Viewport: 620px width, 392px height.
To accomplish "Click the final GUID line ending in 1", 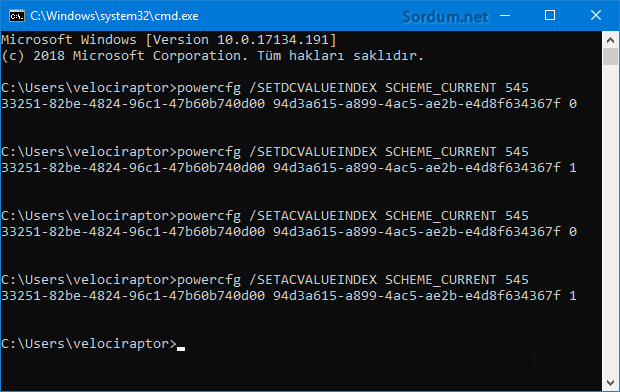I will tap(289, 296).
